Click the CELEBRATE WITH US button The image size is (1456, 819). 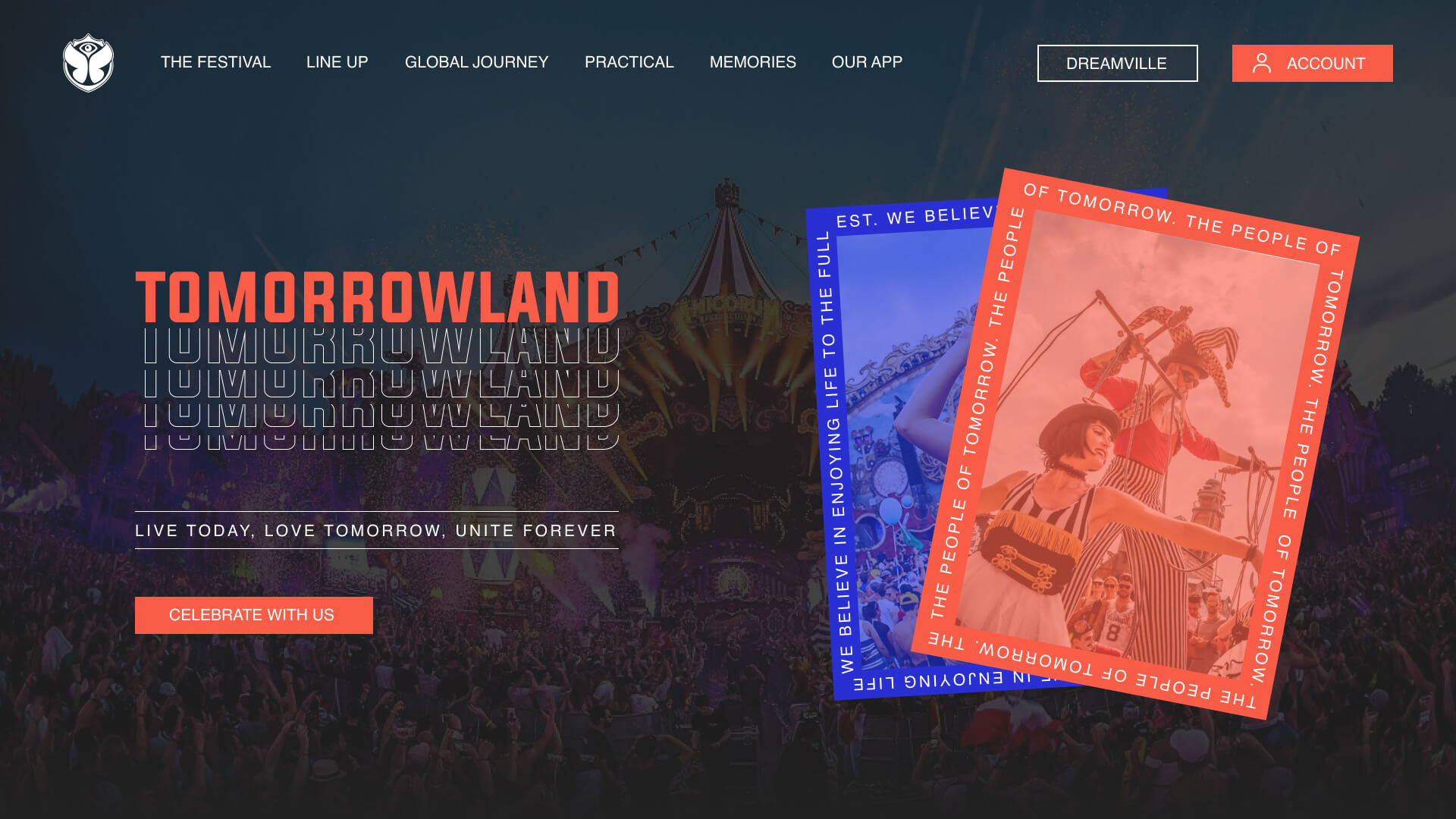tap(253, 615)
